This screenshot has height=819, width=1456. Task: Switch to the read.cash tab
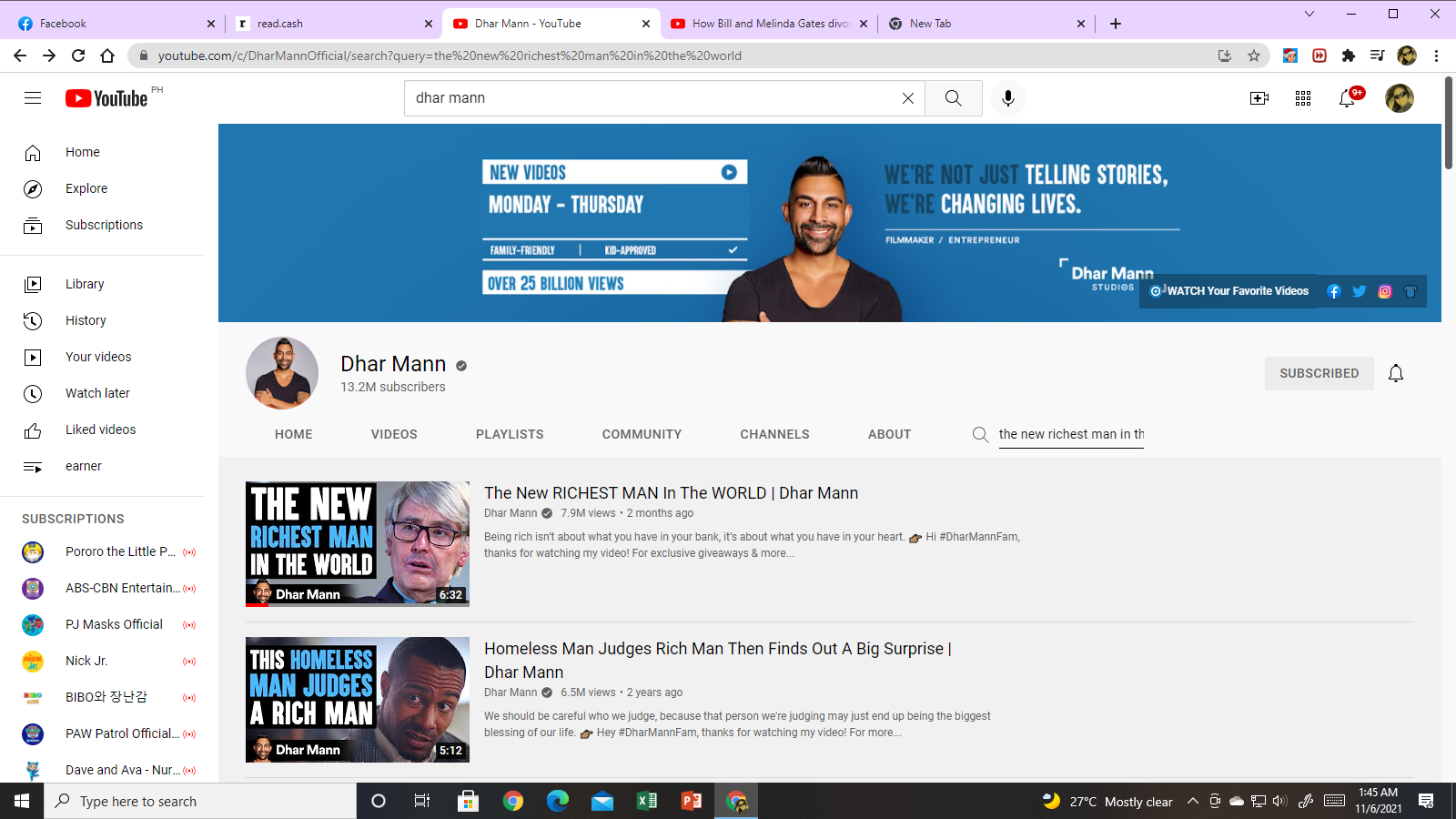tap(333, 24)
